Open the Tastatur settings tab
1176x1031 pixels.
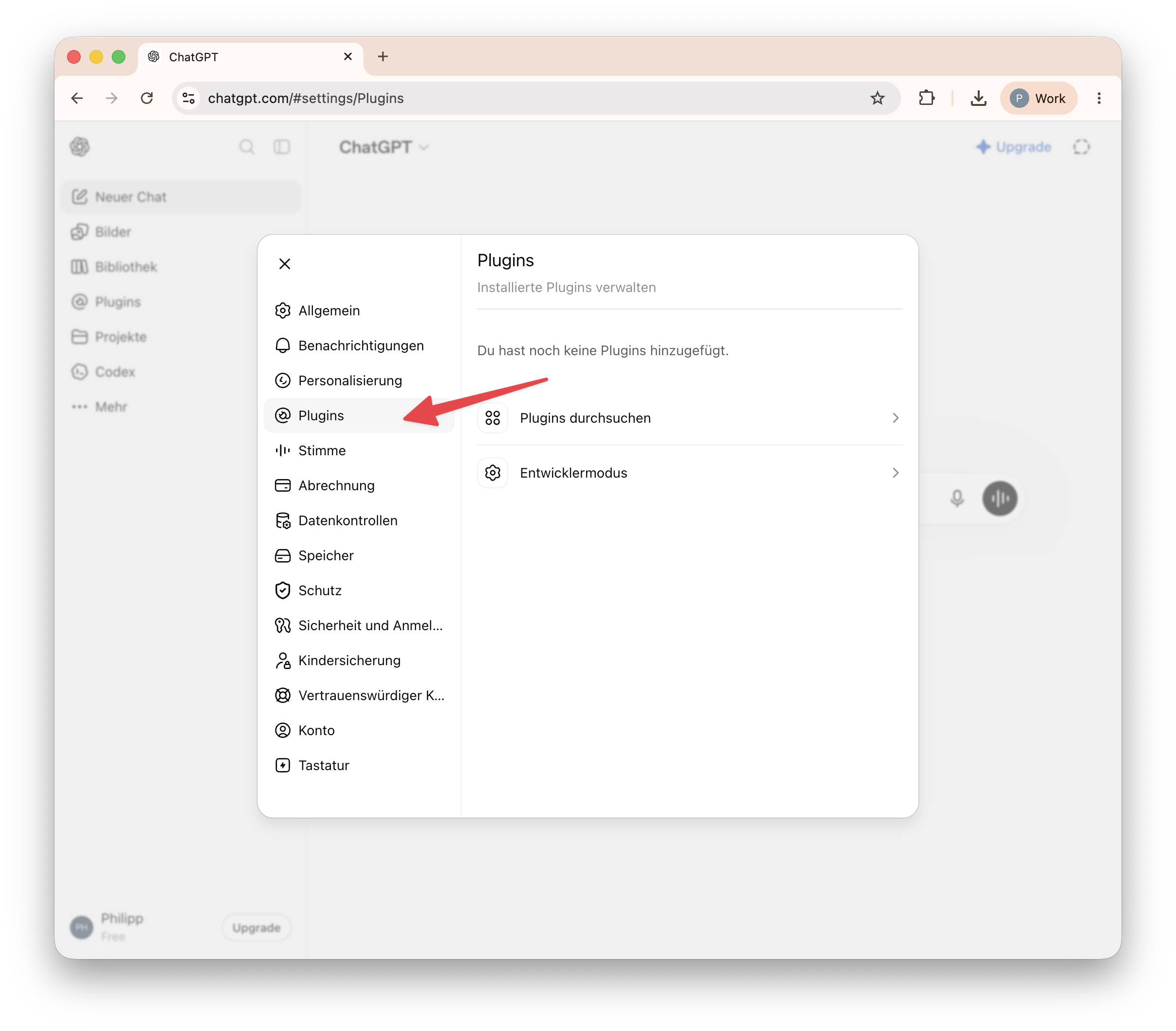(x=359, y=765)
